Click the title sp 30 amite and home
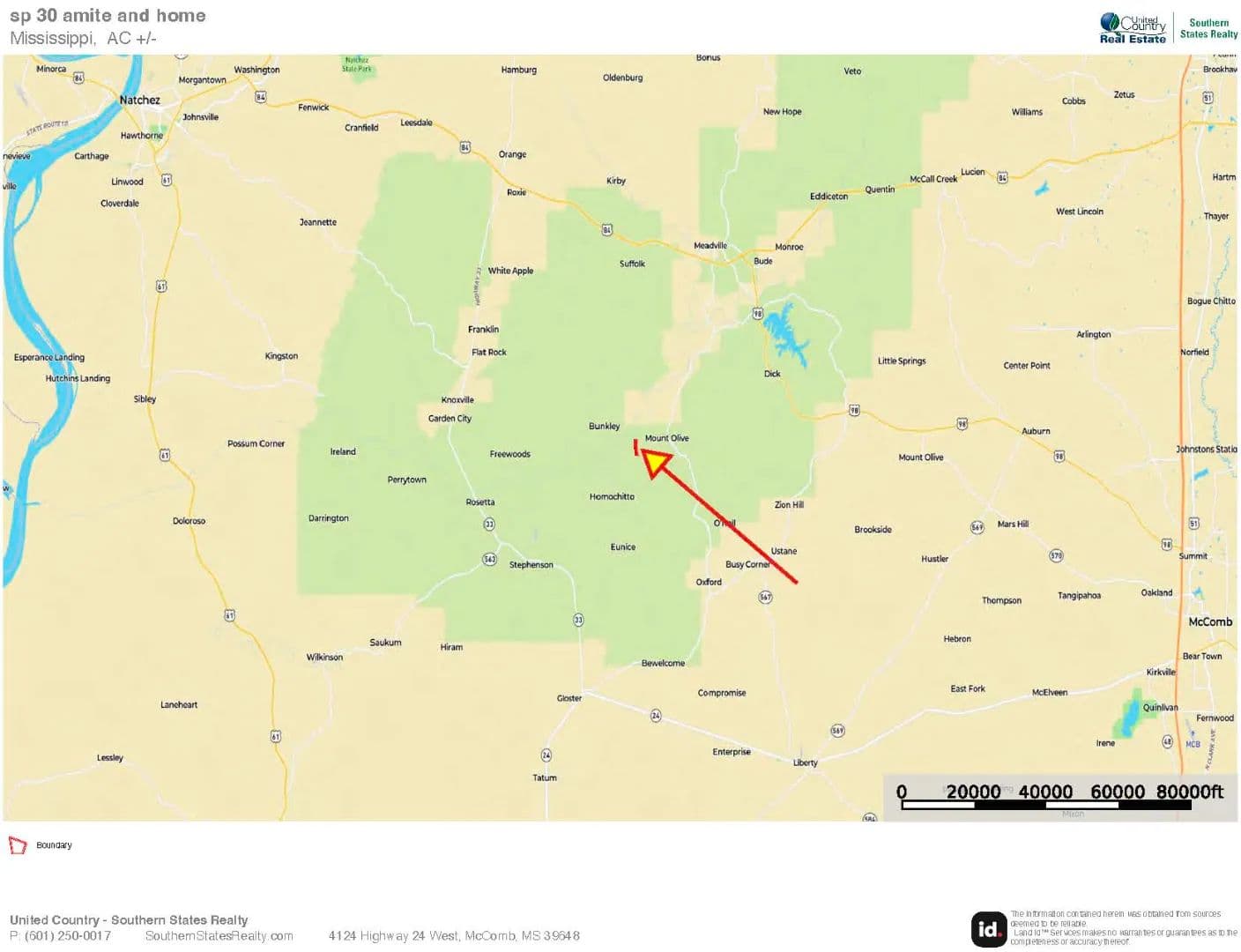The image size is (1241, 952). (x=108, y=16)
